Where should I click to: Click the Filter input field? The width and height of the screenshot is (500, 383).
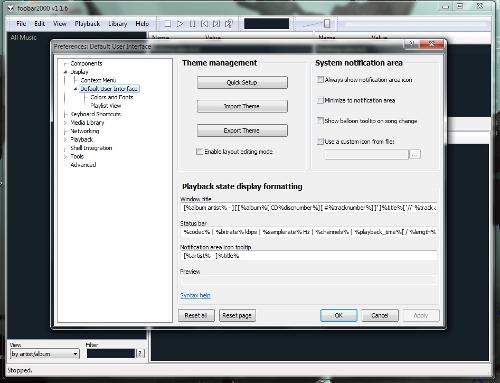(x=111, y=353)
